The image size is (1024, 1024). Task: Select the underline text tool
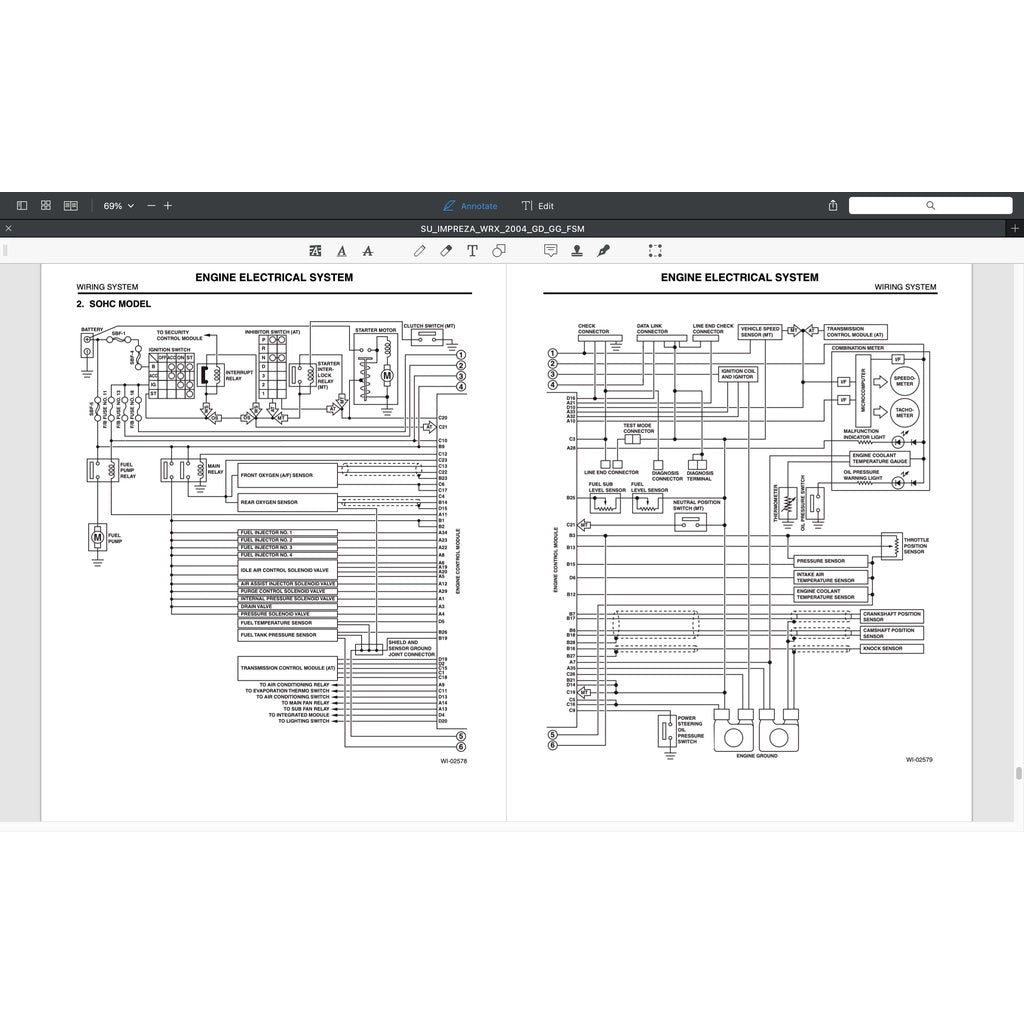pos(342,251)
